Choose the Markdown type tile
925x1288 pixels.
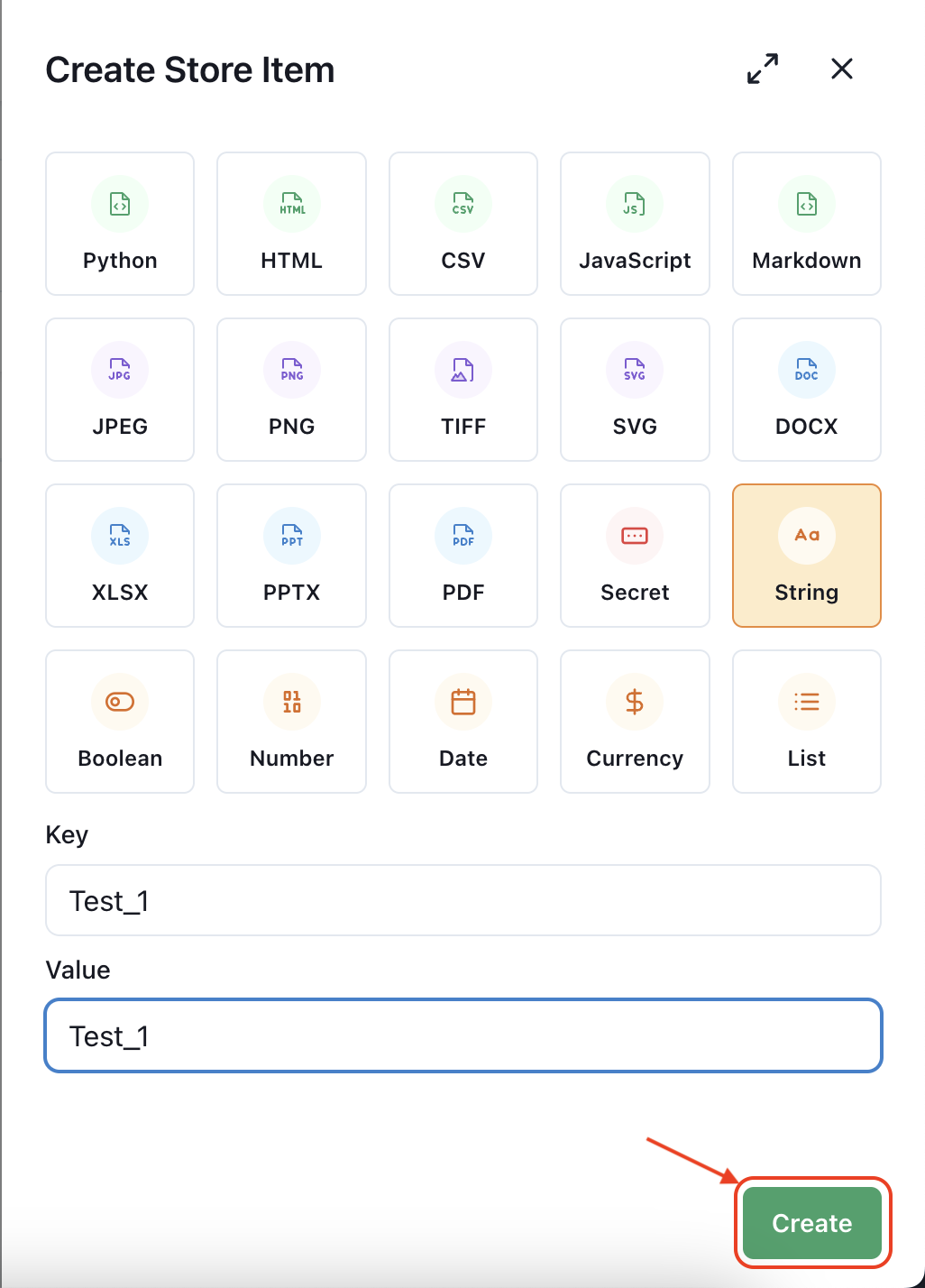point(806,224)
